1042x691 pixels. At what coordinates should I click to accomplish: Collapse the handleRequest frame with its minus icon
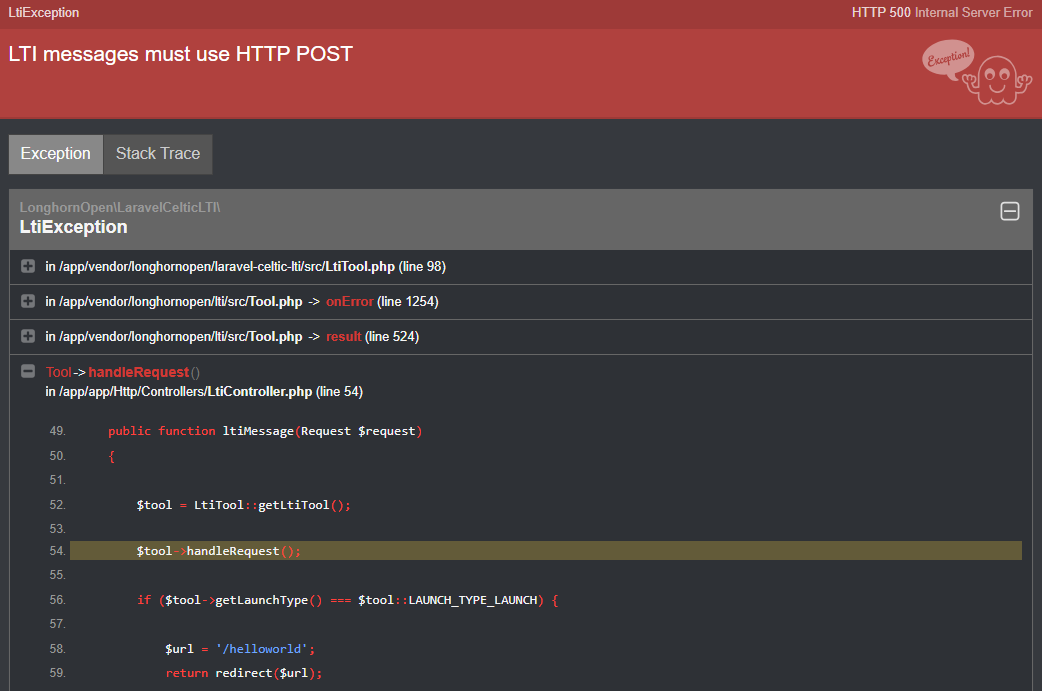click(27, 371)
